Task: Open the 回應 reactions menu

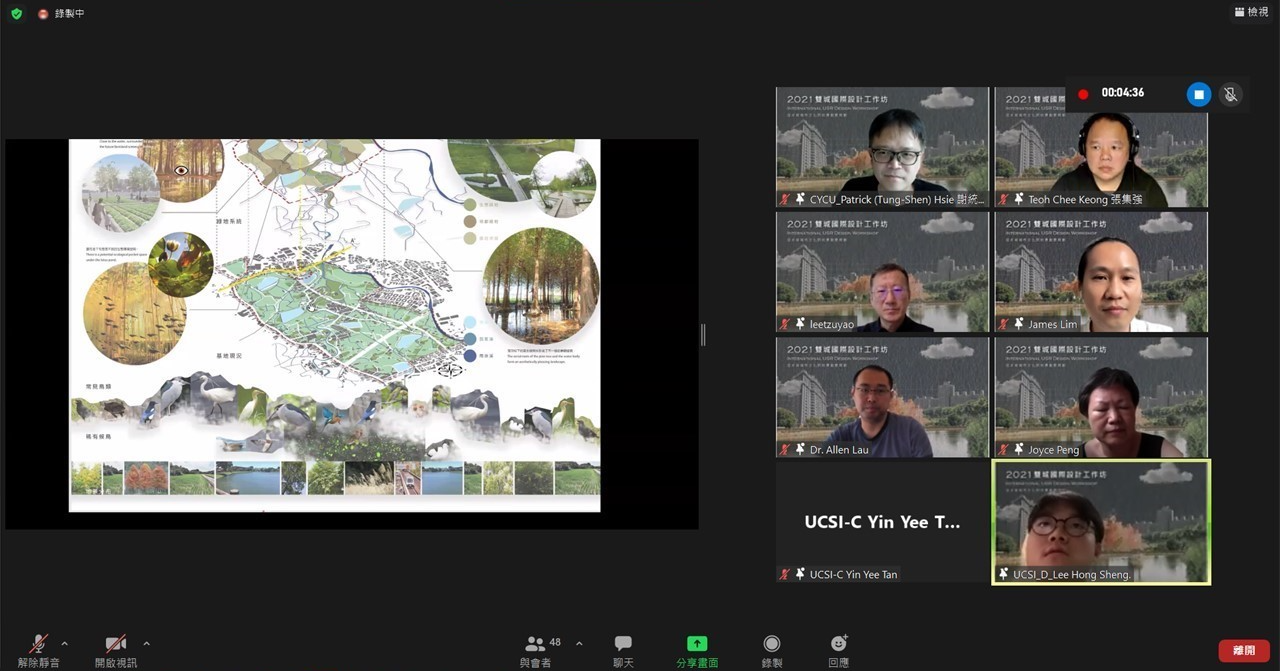Action: (x=839, y=651)
